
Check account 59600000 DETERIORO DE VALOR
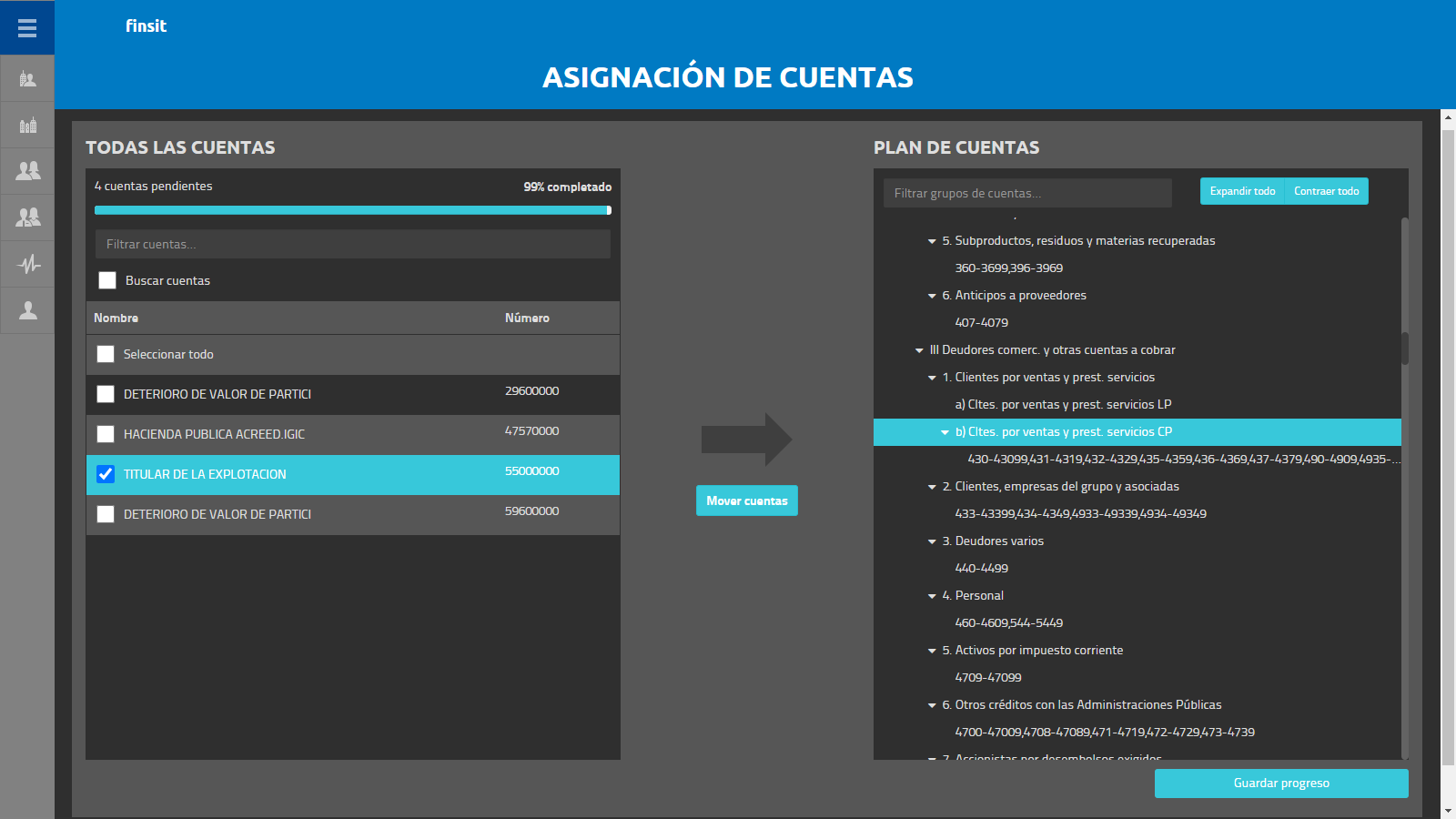tap(106, 514)
